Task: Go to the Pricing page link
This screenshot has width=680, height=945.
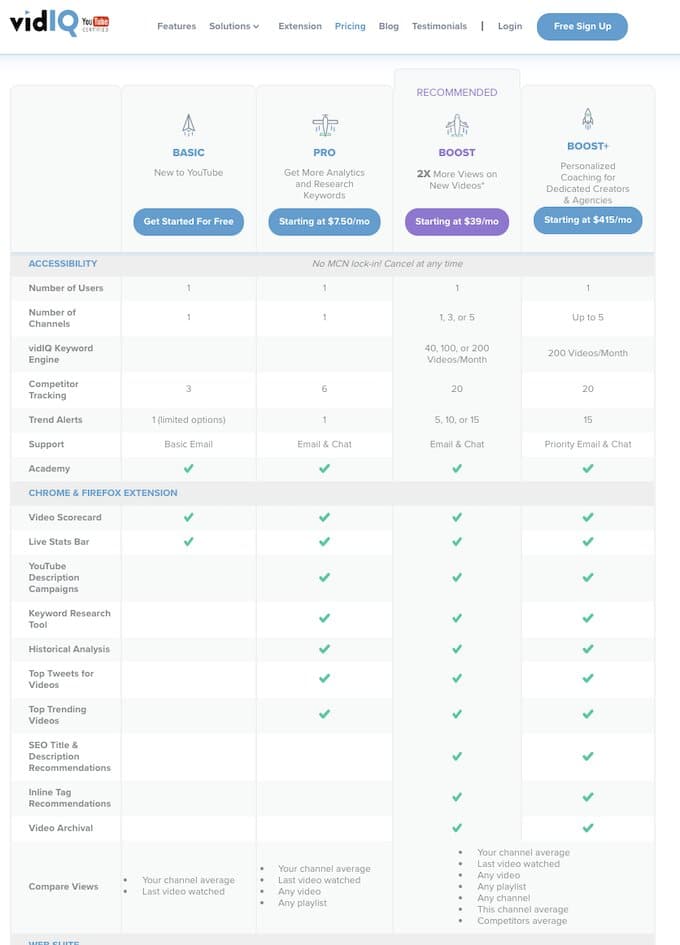Action: coord(350,26)
